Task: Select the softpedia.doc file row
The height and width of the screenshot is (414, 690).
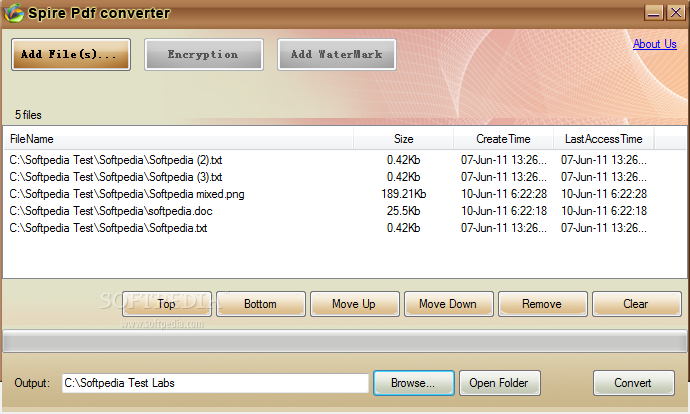Action: click(x=344, y=211)
